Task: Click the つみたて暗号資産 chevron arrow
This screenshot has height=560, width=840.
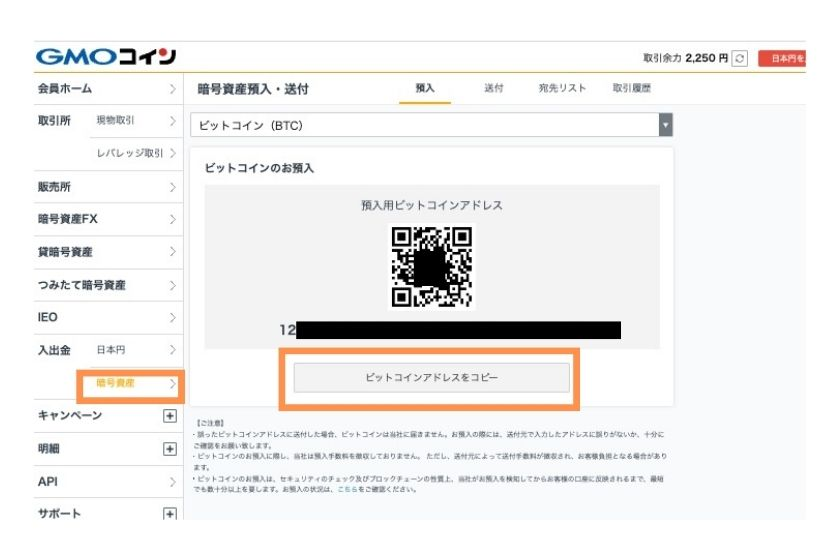Action: tap(172, 286)
